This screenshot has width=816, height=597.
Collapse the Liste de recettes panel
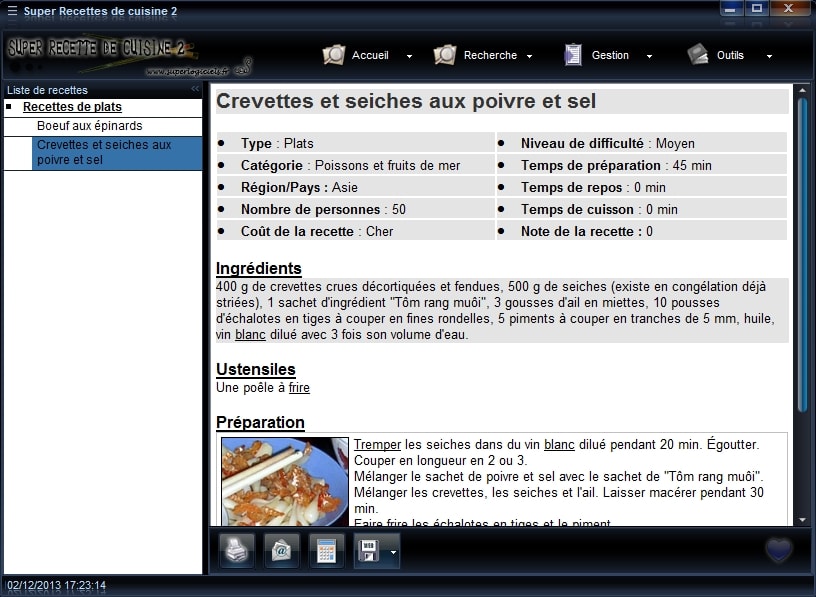[193, 89]
